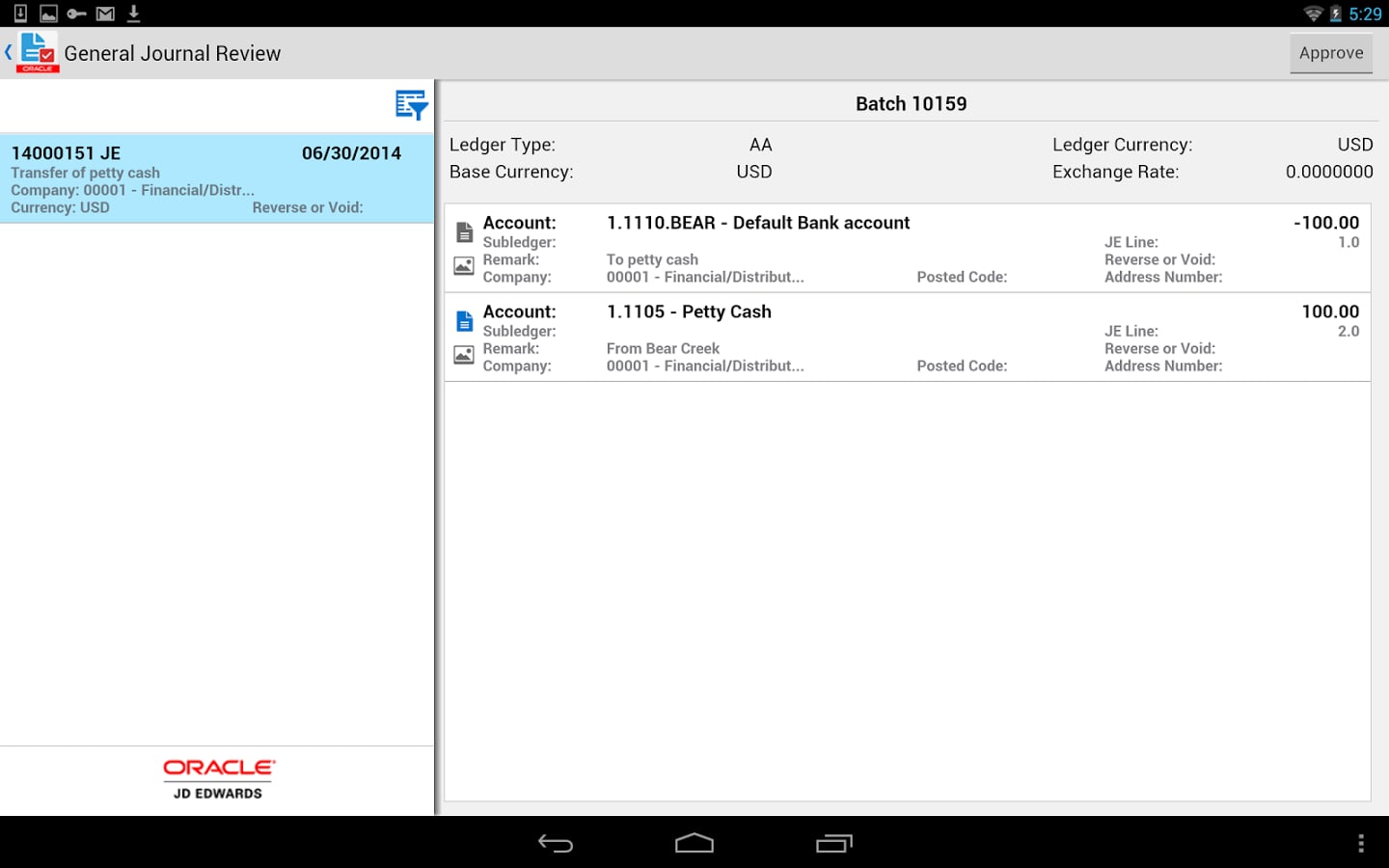Open the Android recent apps button

pyautogui.click(x=834, y=844)
